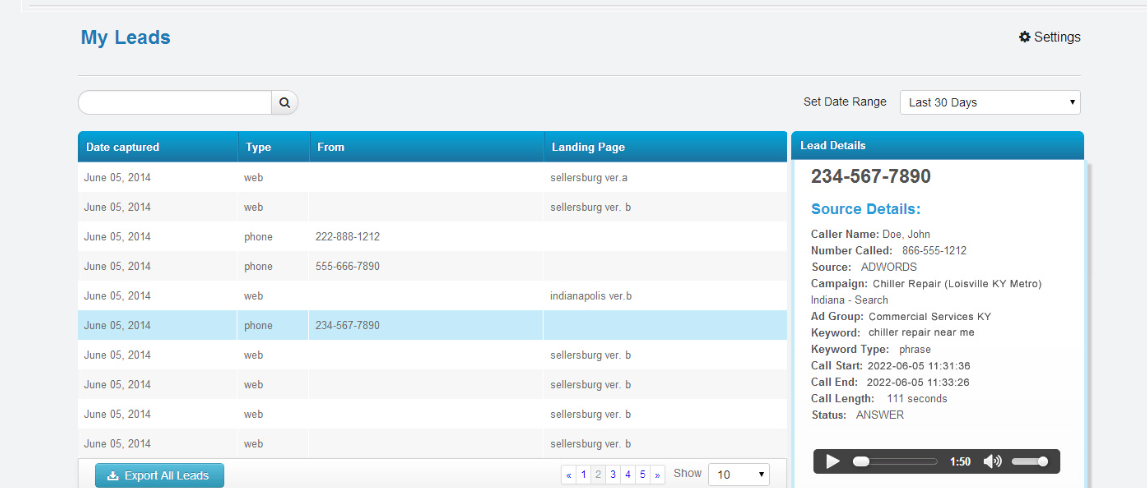Sort by Landing Page column header

point(665,147)
